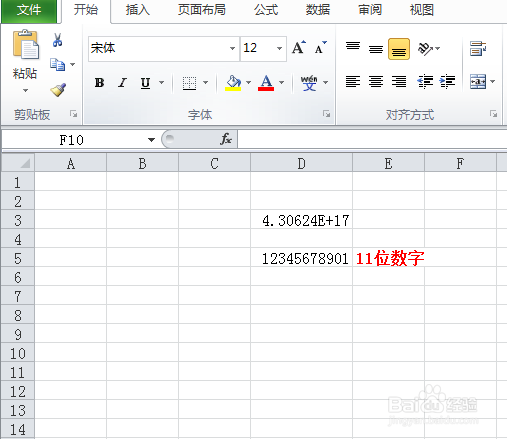Toggle bottom align highlighted button
Image resolution: width=507 pixels, height=439 pixels.
click(x=399, y=49)
